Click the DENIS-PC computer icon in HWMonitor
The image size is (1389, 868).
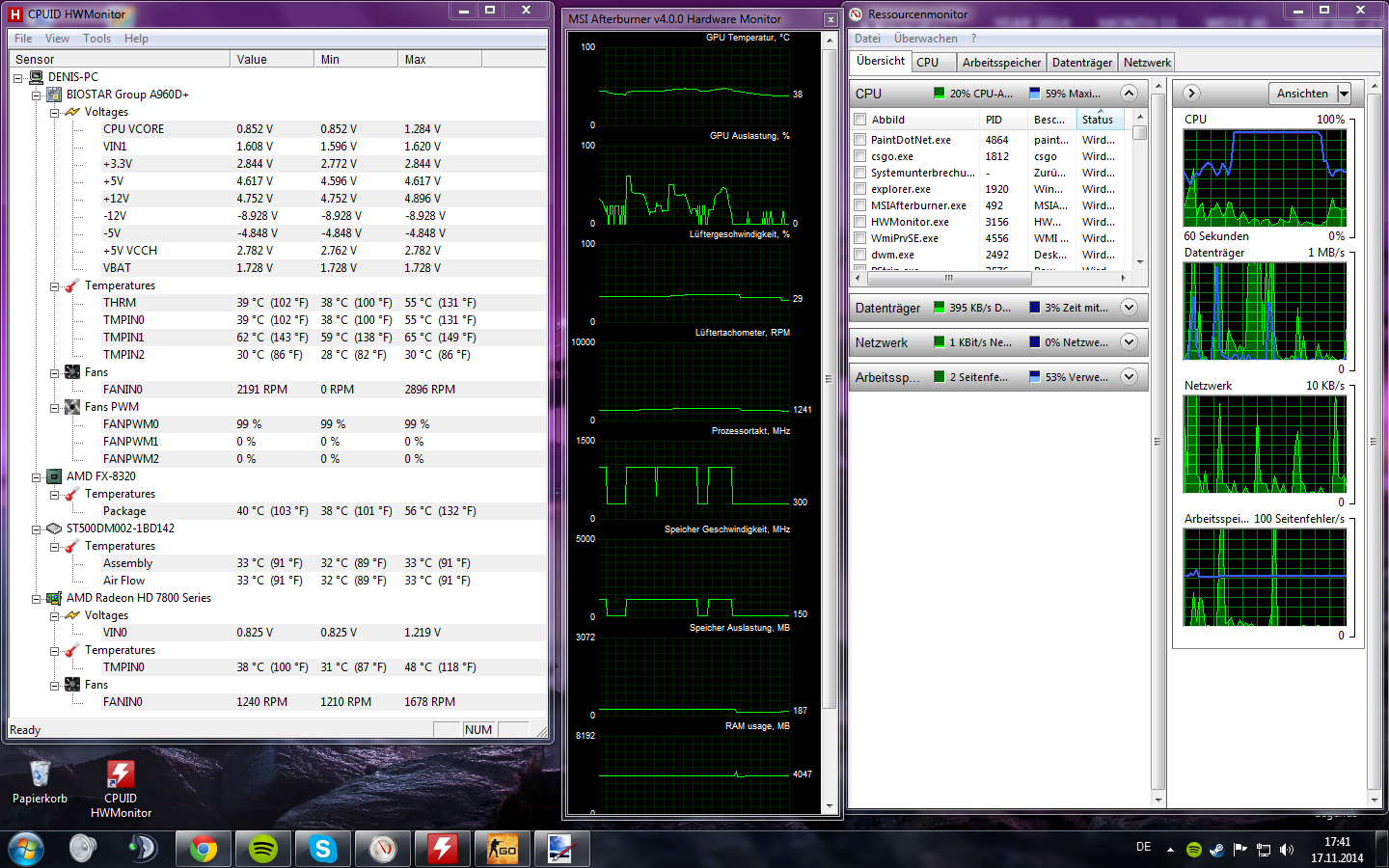coord(37,77)
